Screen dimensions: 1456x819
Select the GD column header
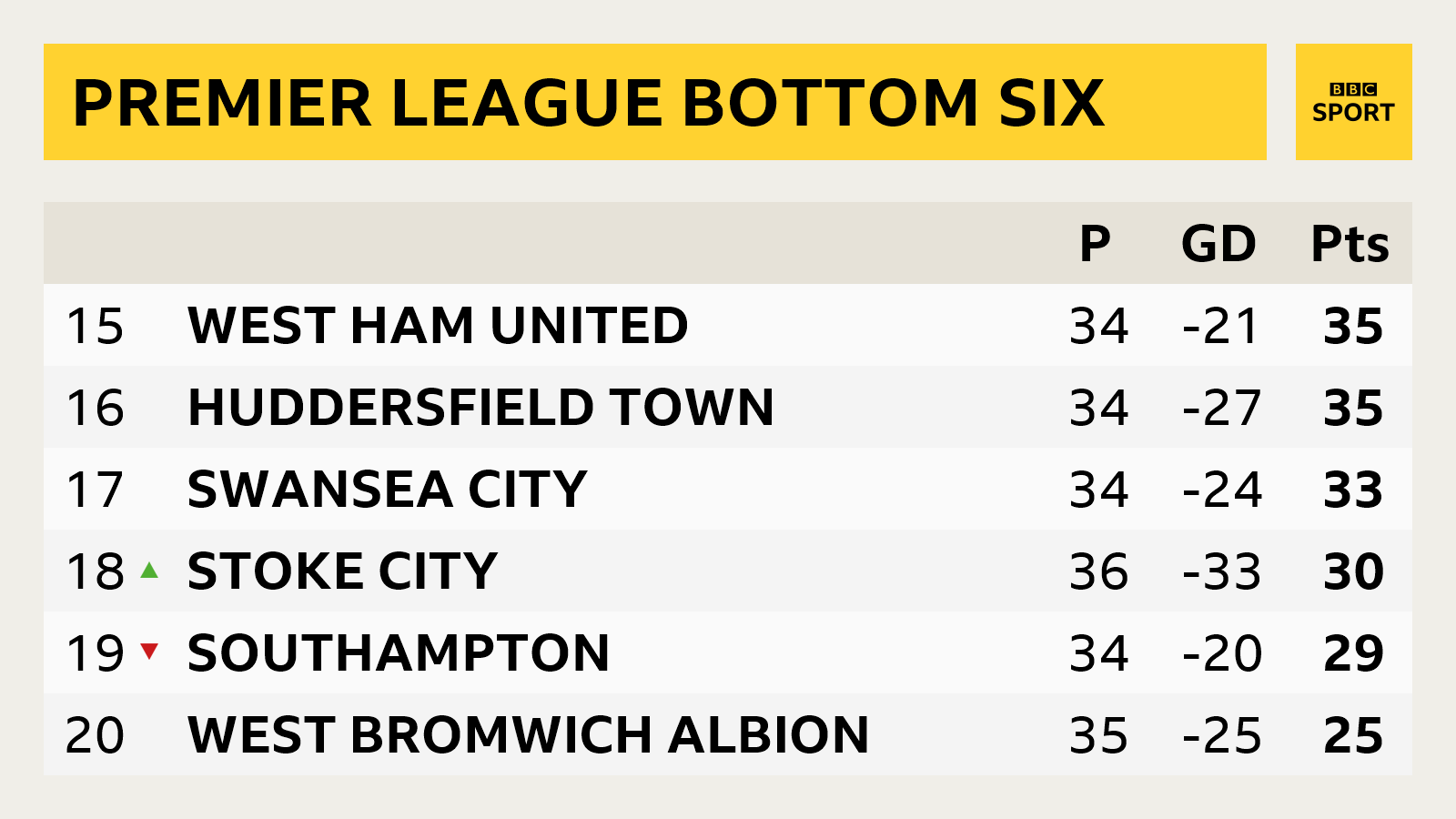point(1218,244)
